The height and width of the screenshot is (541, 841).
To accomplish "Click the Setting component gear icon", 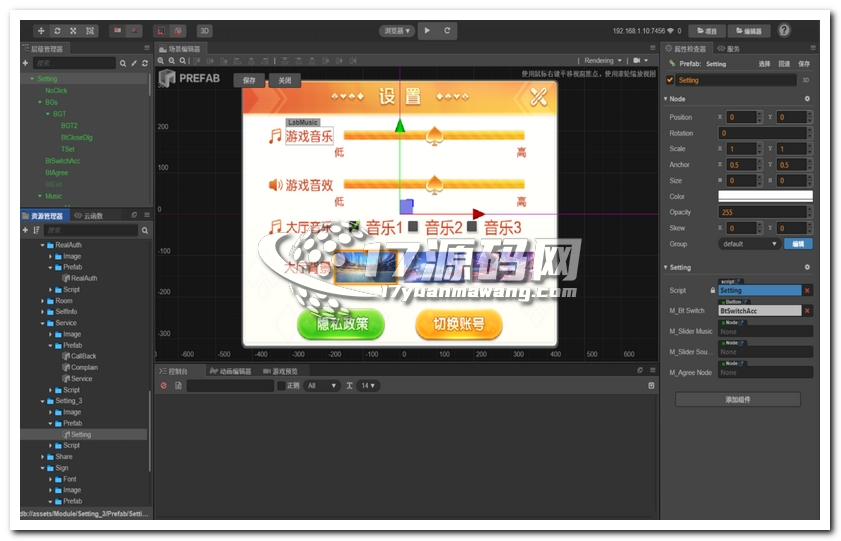I will click(x=807, y=267).
